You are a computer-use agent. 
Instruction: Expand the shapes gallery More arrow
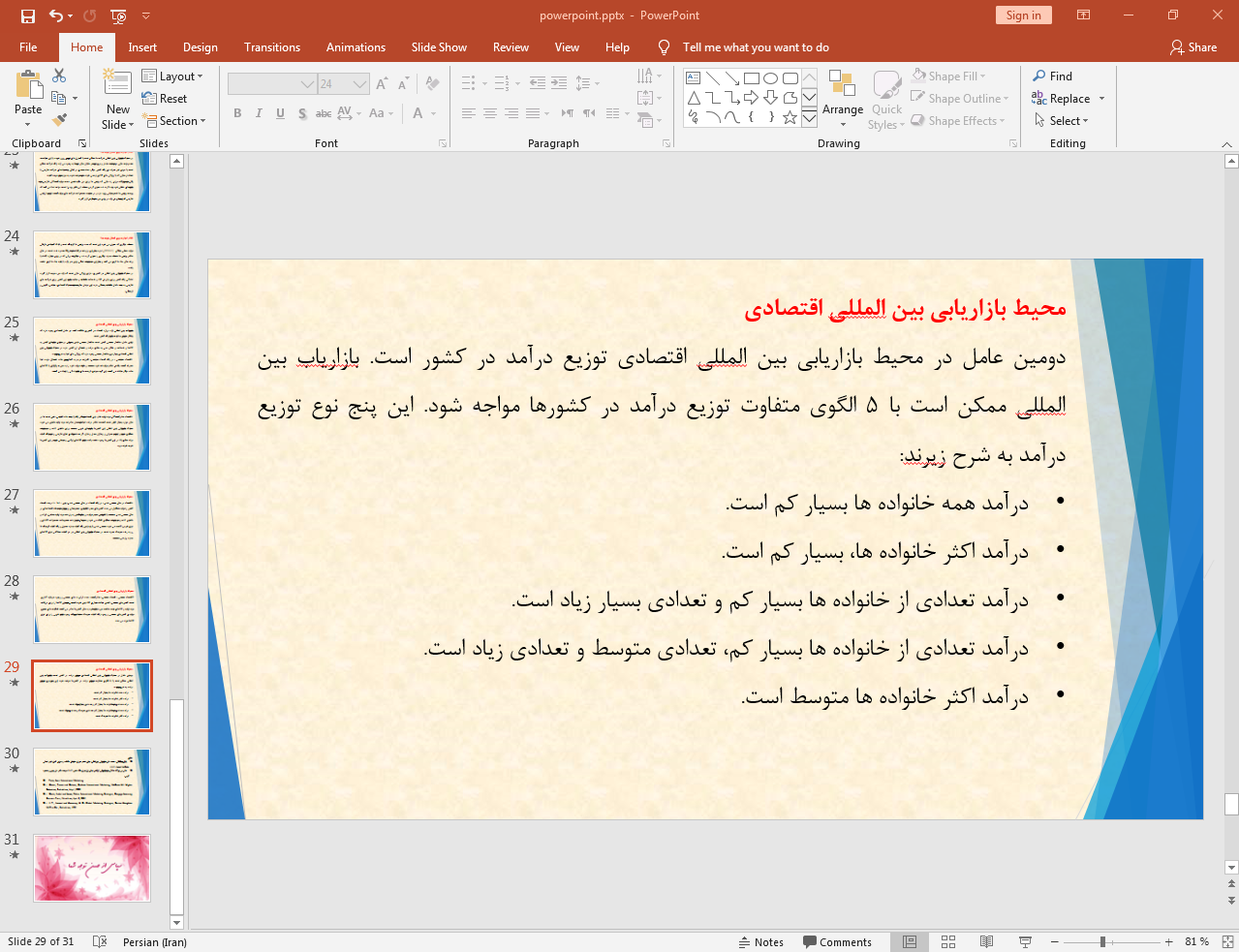(x=809, y=118)
